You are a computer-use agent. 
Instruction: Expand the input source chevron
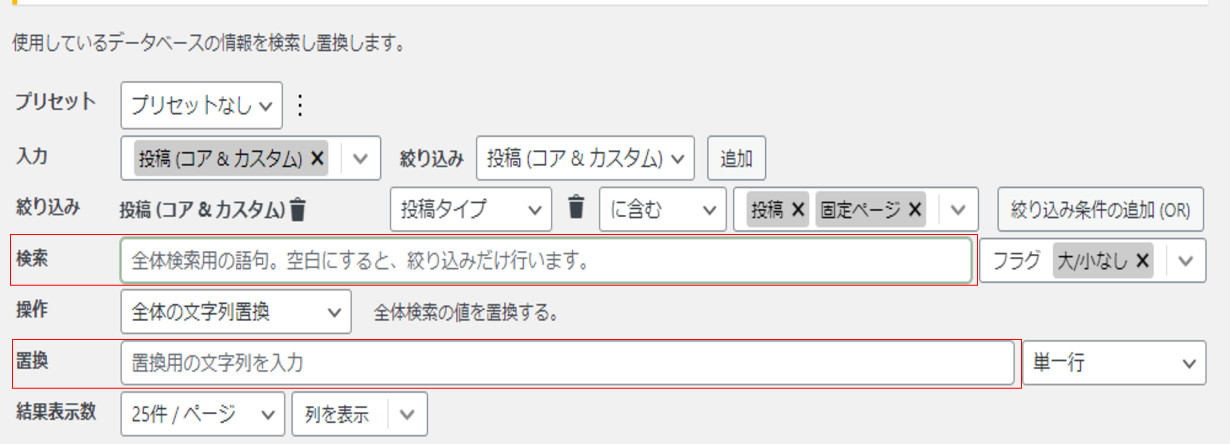coord(361,157)
